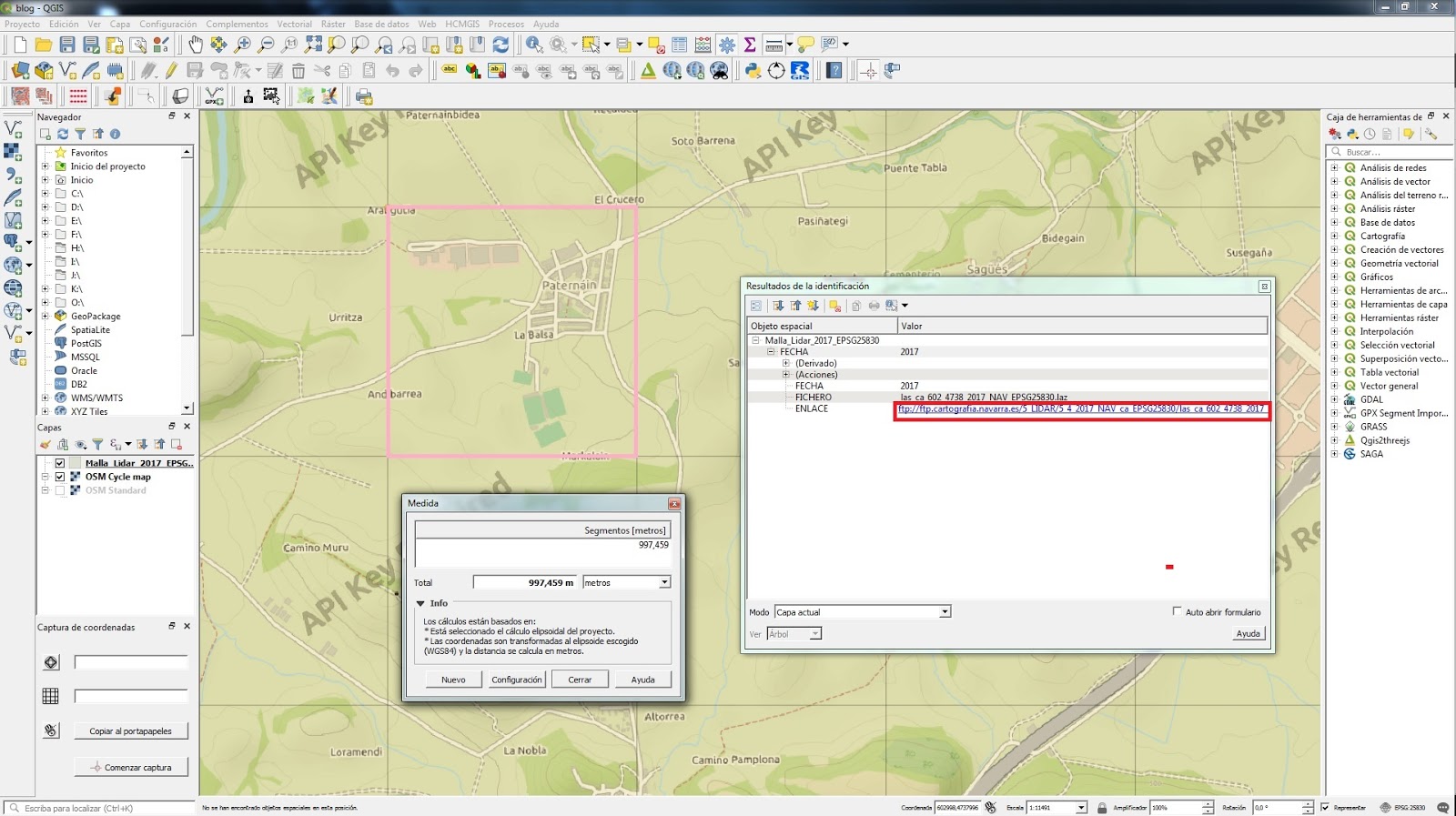
Task: Open the Modo Capa actual dropdown
Action: point(863,612)
